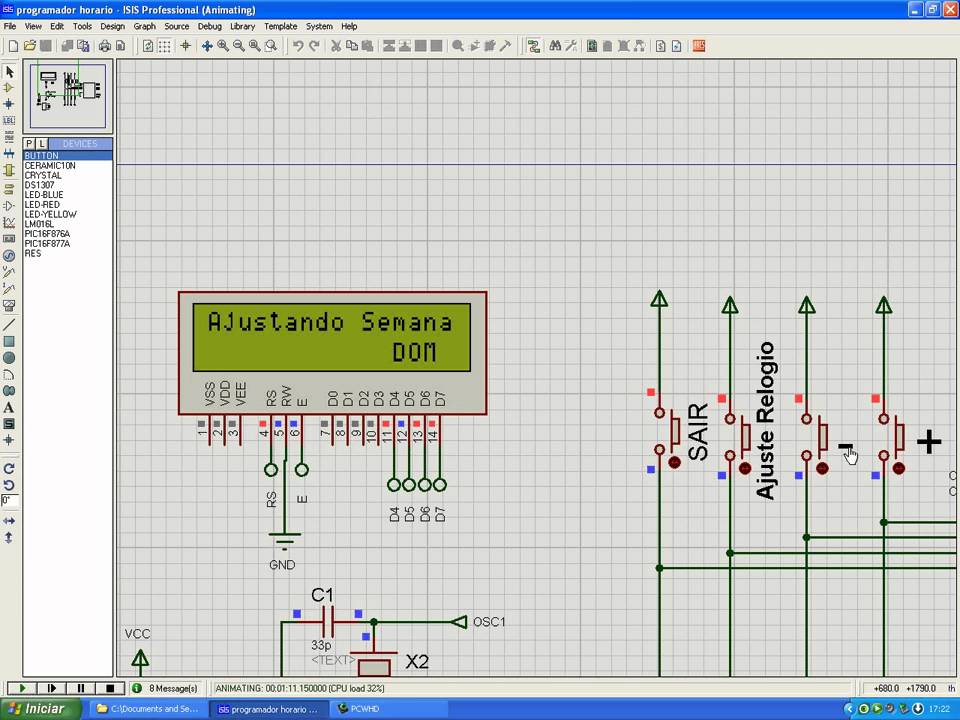The width and height of the screenshot is (960, 720).
Task: Rotate clockwise using sidebar rotate icon
Action: click(x=9, y=469)
